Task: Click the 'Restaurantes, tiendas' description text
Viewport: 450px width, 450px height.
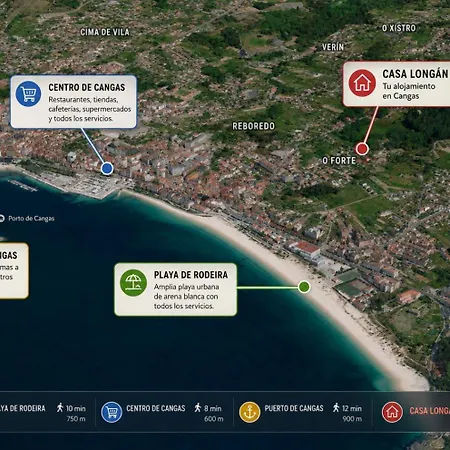Action: 90,109
